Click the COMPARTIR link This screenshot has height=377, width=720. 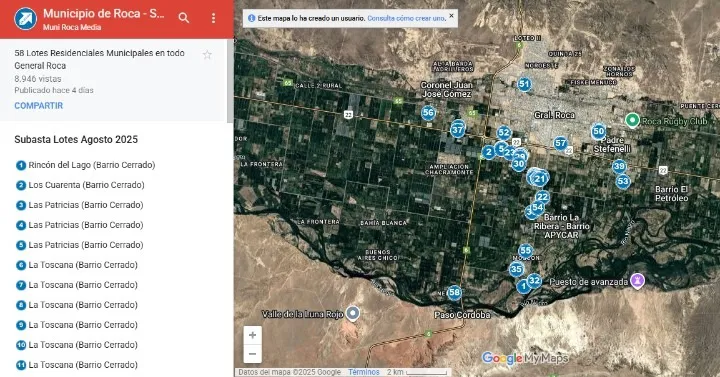pos(39,106)
